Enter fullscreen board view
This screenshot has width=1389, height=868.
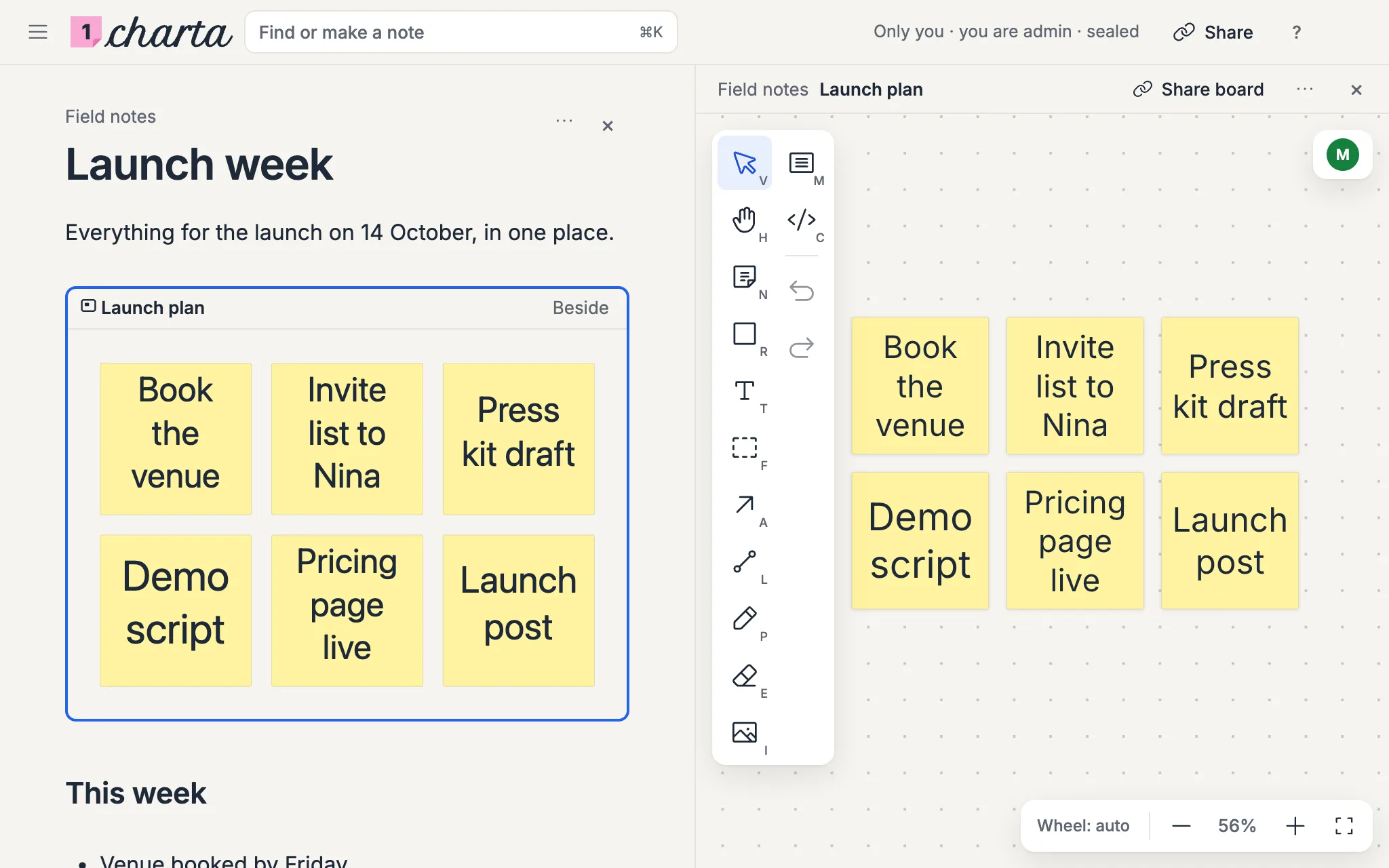(x=1344, y=825)
